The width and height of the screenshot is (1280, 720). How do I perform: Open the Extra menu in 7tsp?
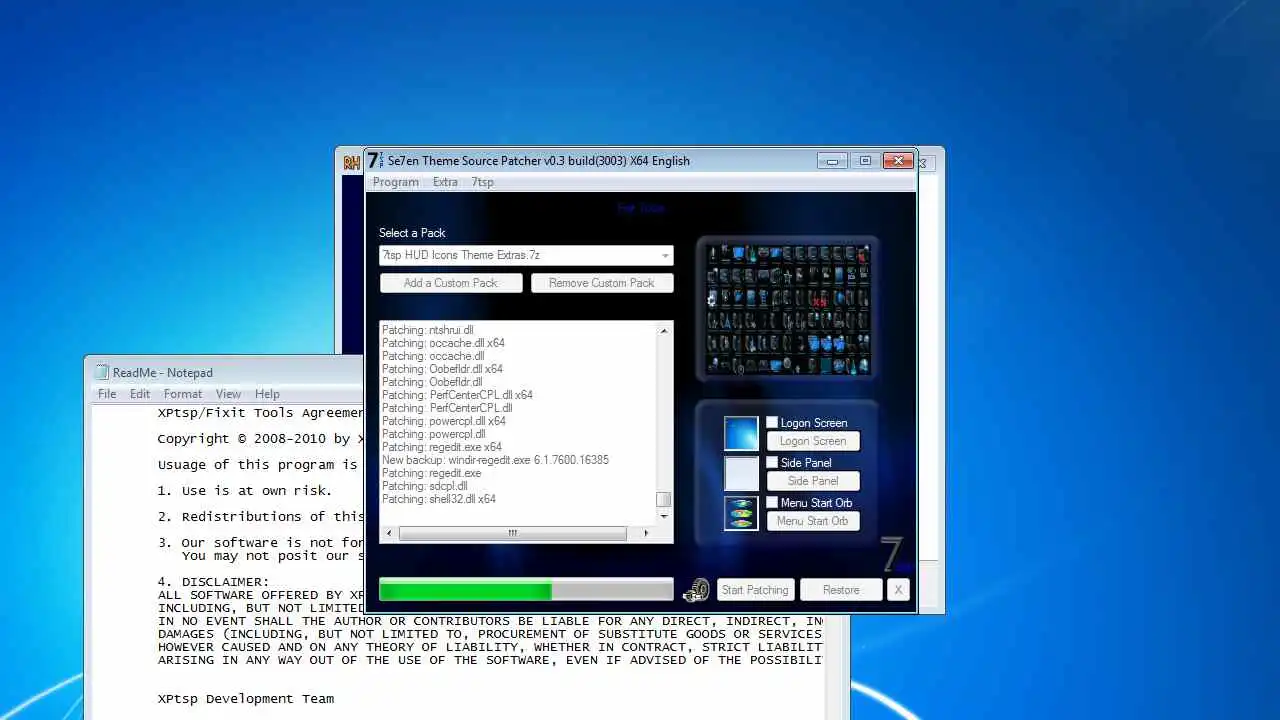445,182
